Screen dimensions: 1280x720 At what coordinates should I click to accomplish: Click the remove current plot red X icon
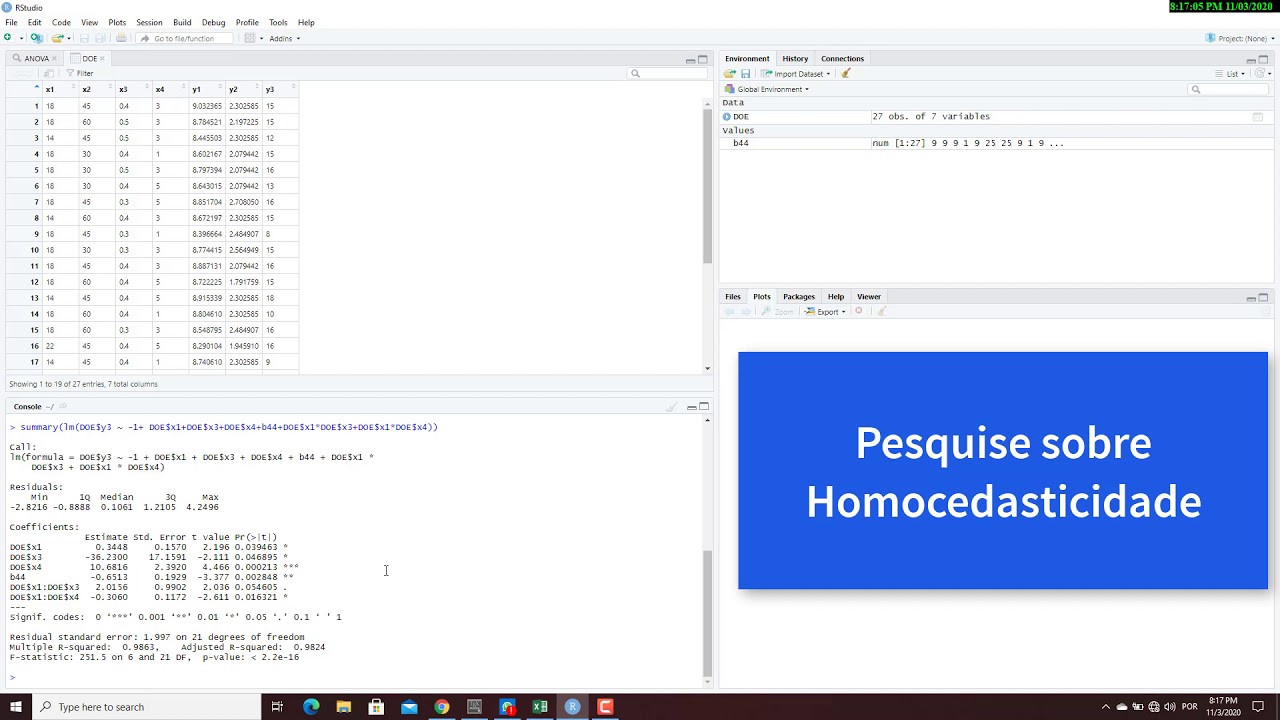[x=858, y=311]
